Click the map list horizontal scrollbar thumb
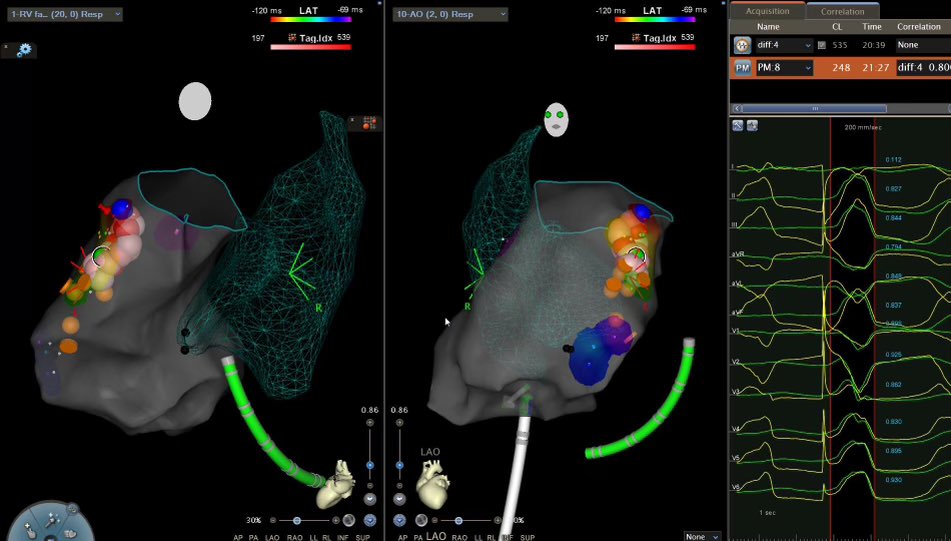This screenshot has height=541, width=951. pos(815,109)
